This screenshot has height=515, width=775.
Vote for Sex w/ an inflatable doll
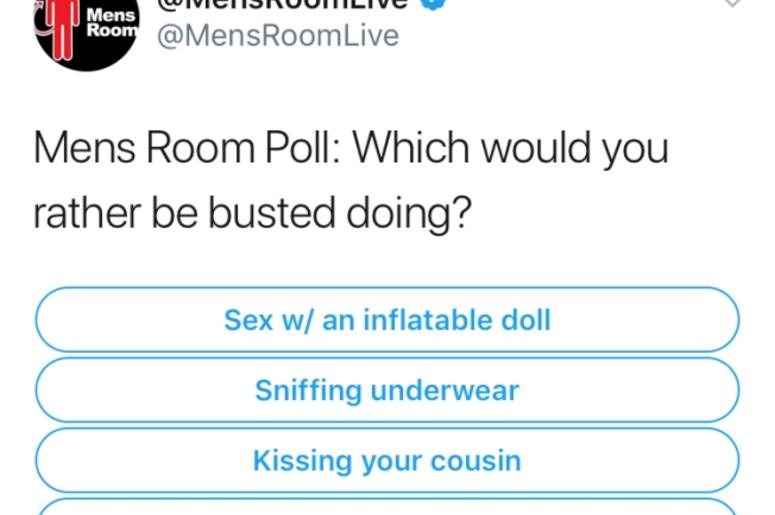point(388,320)
